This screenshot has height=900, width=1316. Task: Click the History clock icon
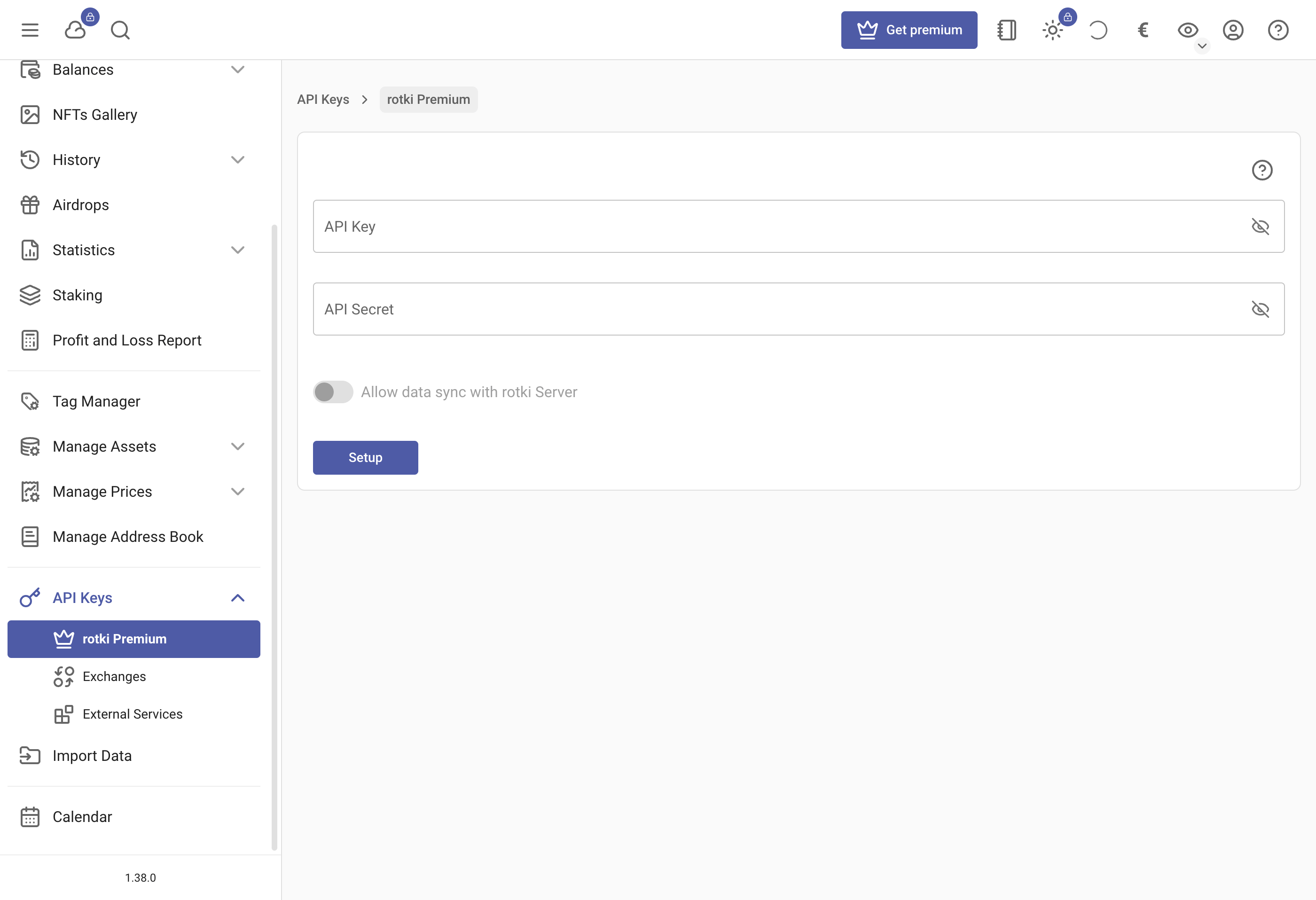point(30,160)
